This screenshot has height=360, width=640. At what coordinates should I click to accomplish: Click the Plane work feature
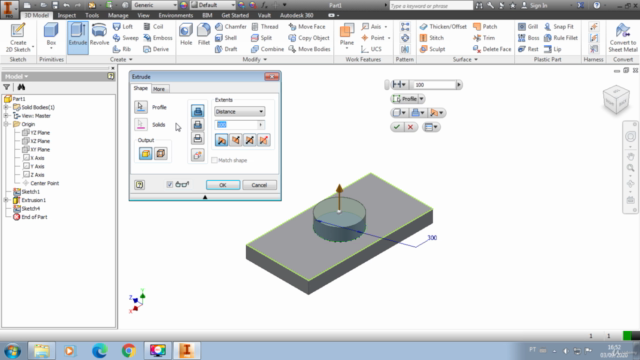pos(347,35)
